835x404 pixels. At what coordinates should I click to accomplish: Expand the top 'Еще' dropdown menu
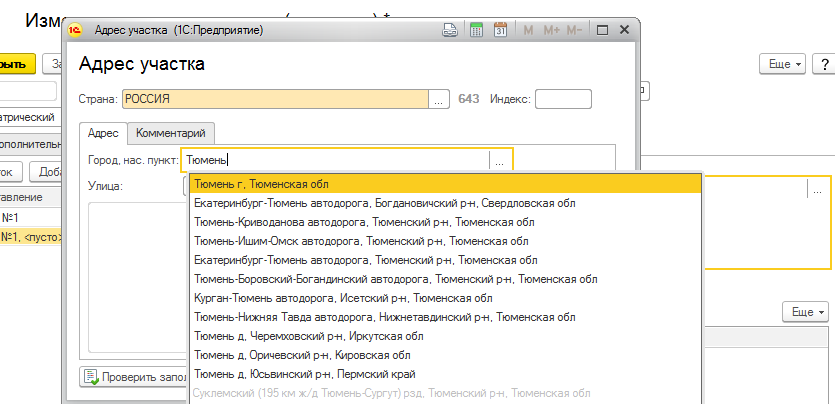(x=784, y=64)
